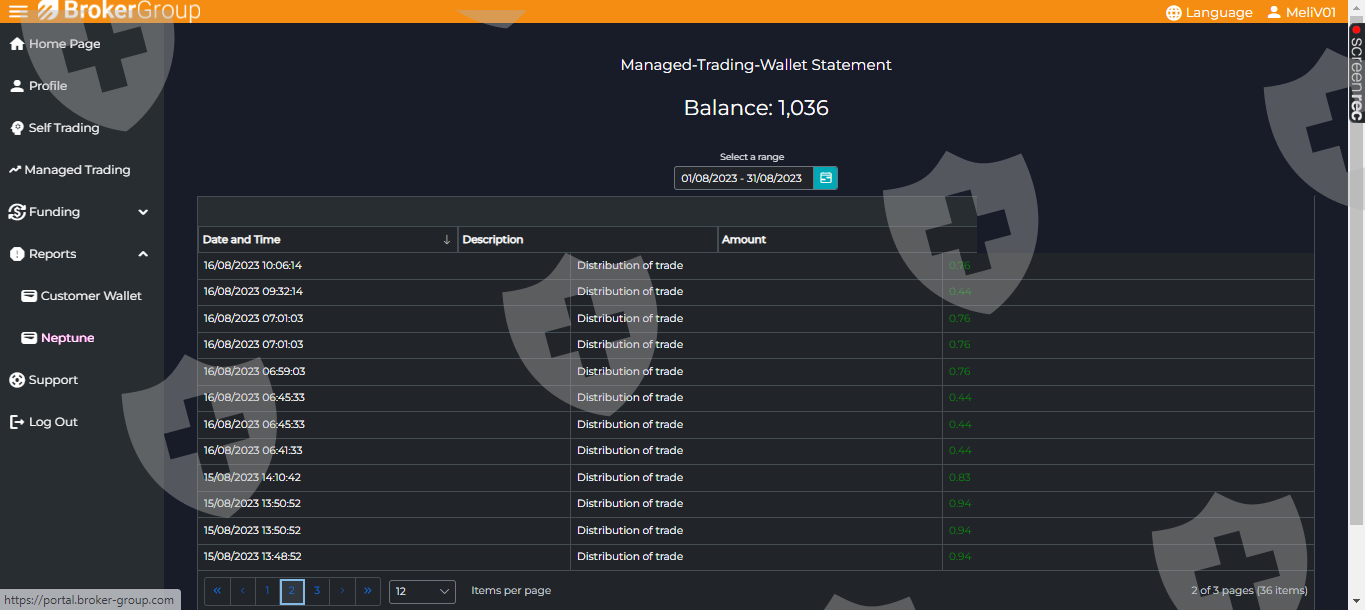Image resolution: width=1365 pixels, height=610 pixels.
Task: Change the Language setting
Action: [1209, 13]
